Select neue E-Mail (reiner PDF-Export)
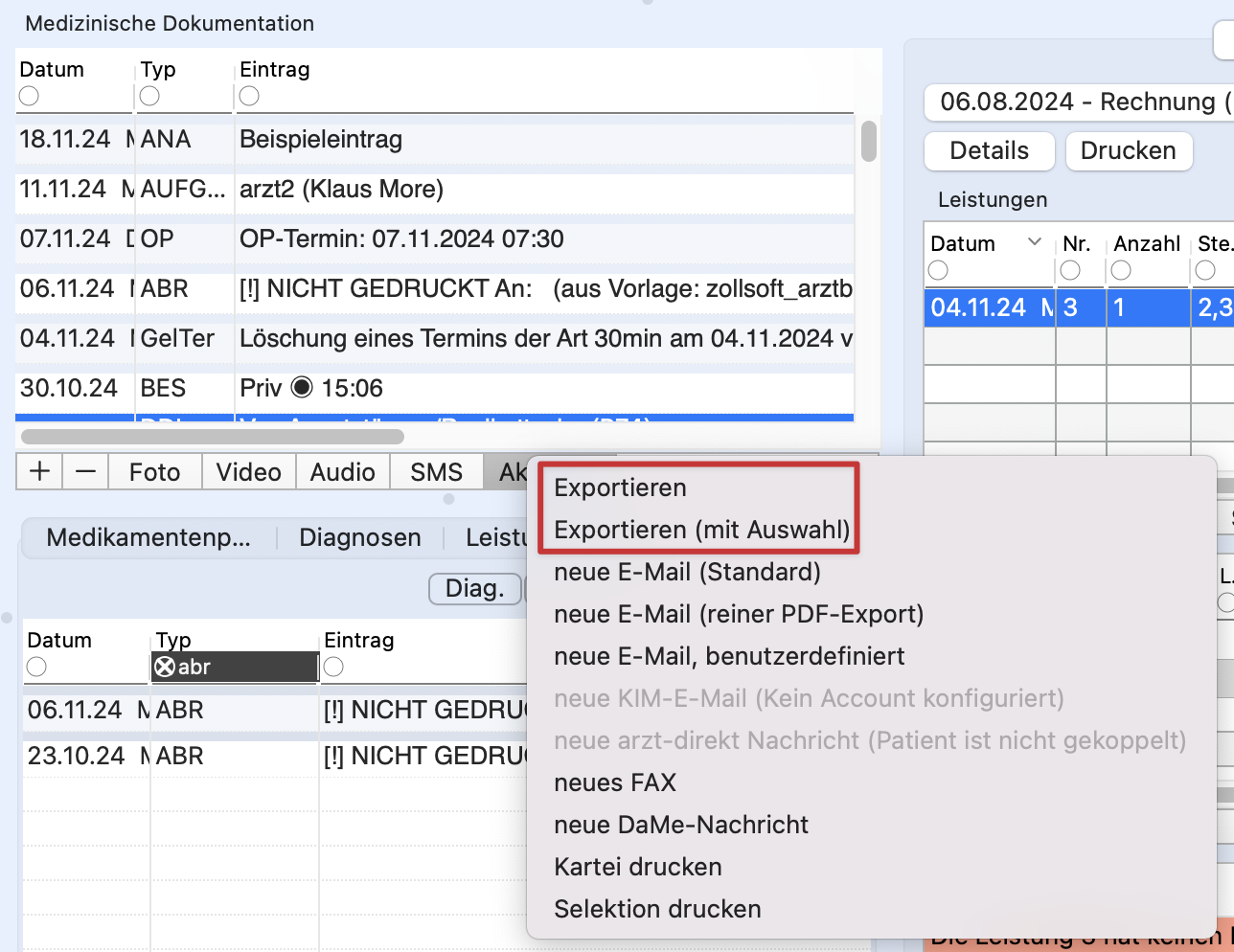This screenshot has width=1234, height=952. (x=739, y=614)
